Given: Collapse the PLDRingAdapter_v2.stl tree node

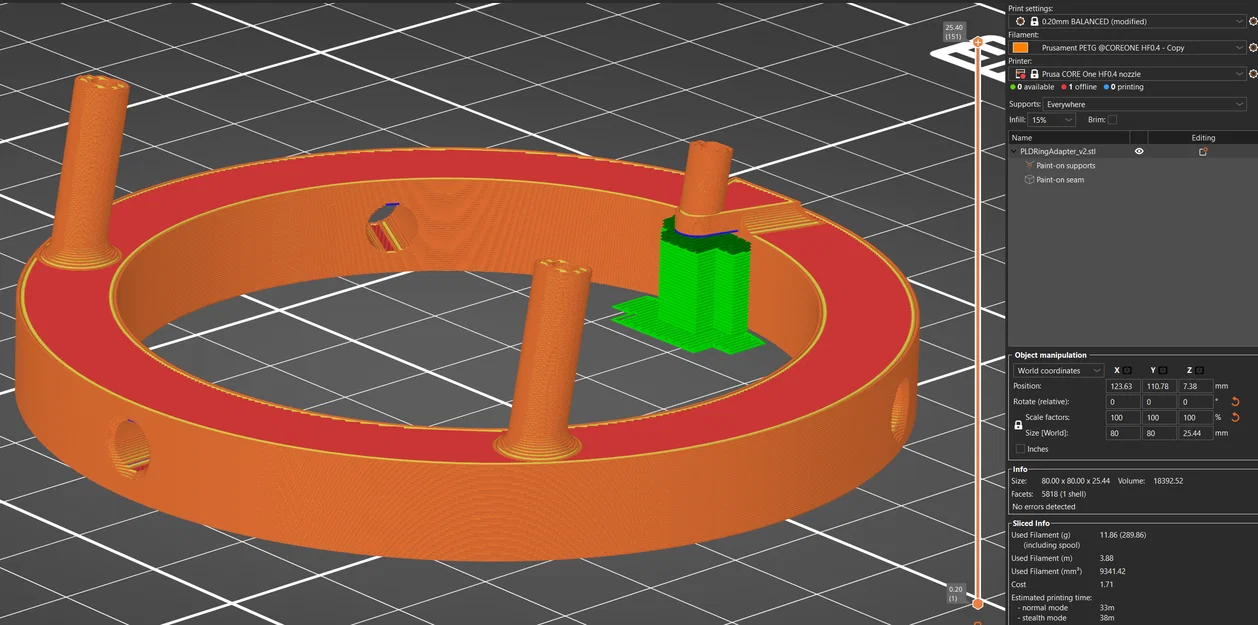Looking at the screenshot, I should 1013,152.
